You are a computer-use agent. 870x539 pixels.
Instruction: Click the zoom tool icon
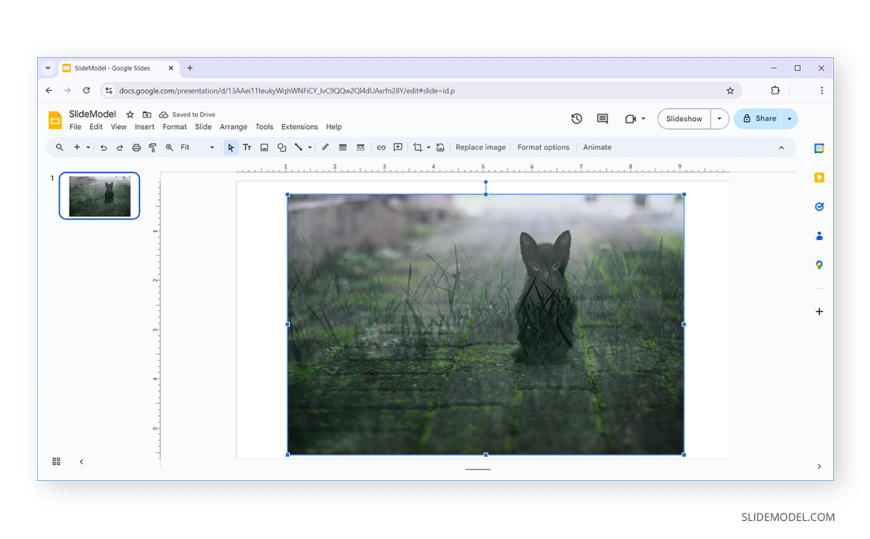(x=169, y=148)
